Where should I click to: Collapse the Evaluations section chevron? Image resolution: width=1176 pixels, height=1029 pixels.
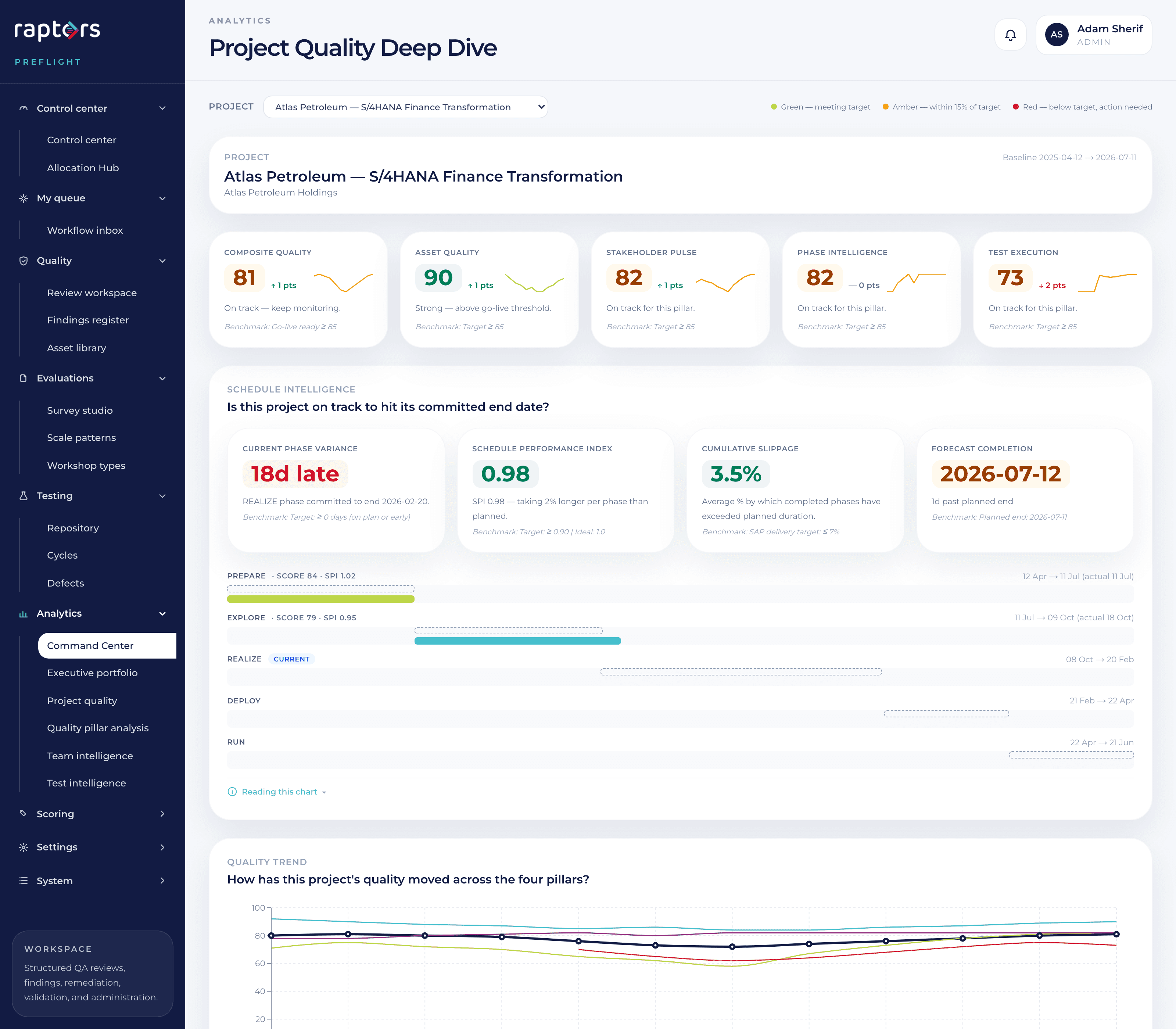pos(162,379)
